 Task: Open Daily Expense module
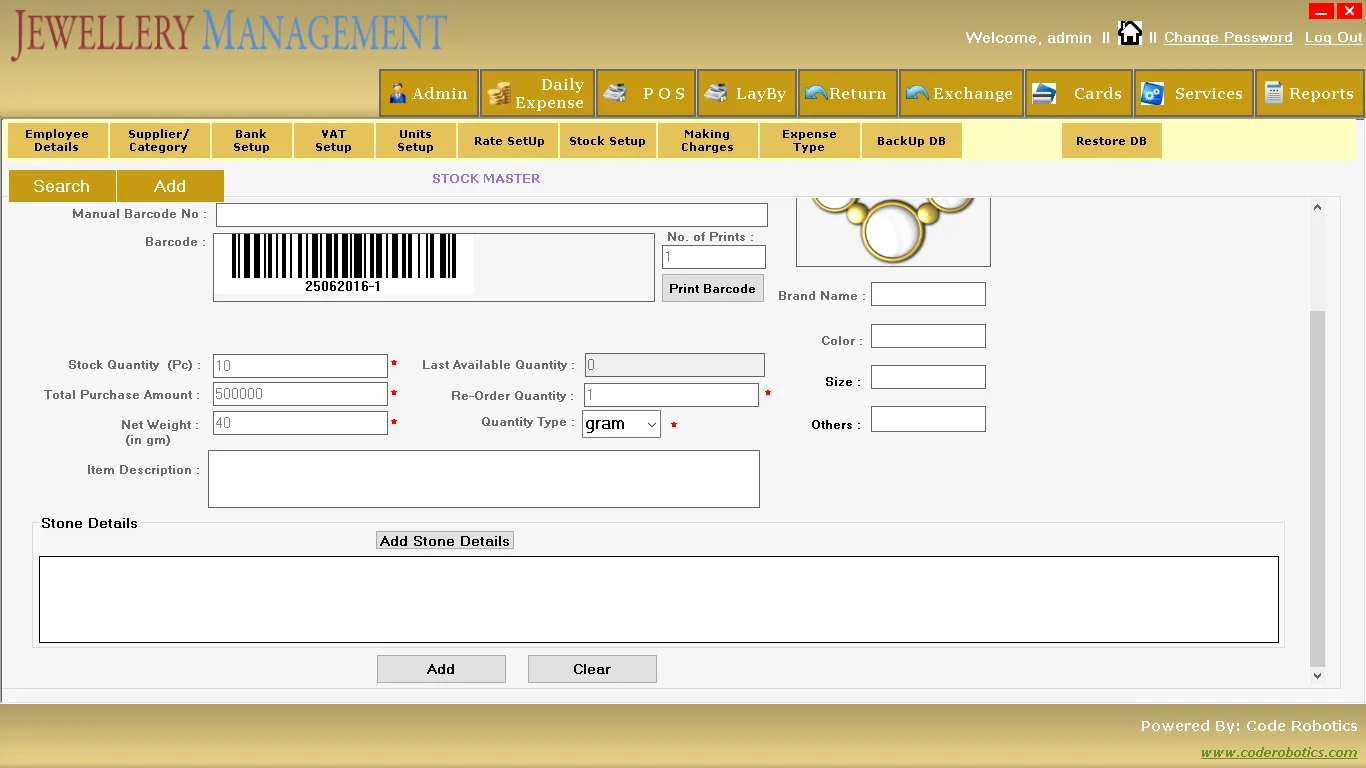(x=538, y=93)
